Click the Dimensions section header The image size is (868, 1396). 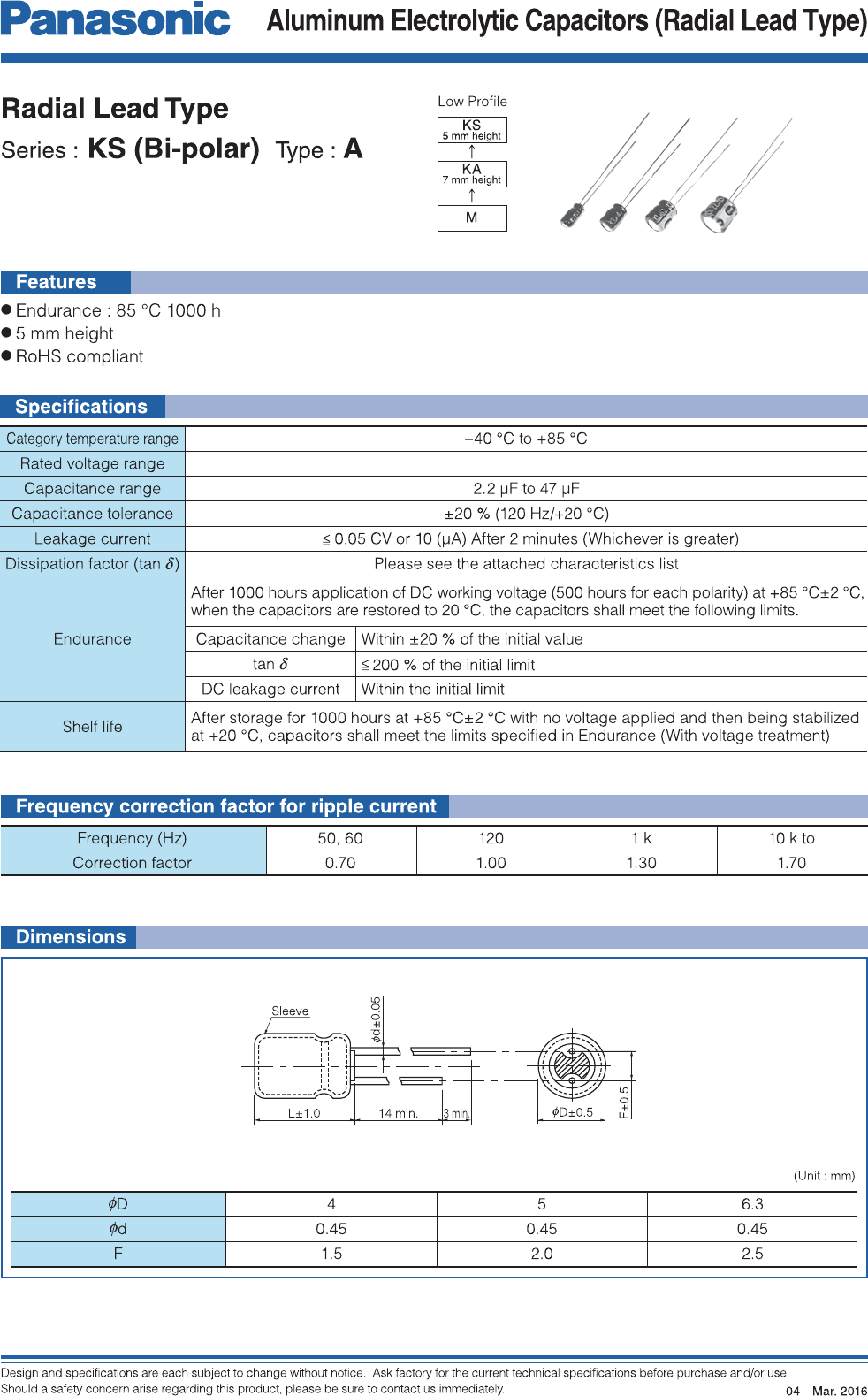tap(71, 937)
